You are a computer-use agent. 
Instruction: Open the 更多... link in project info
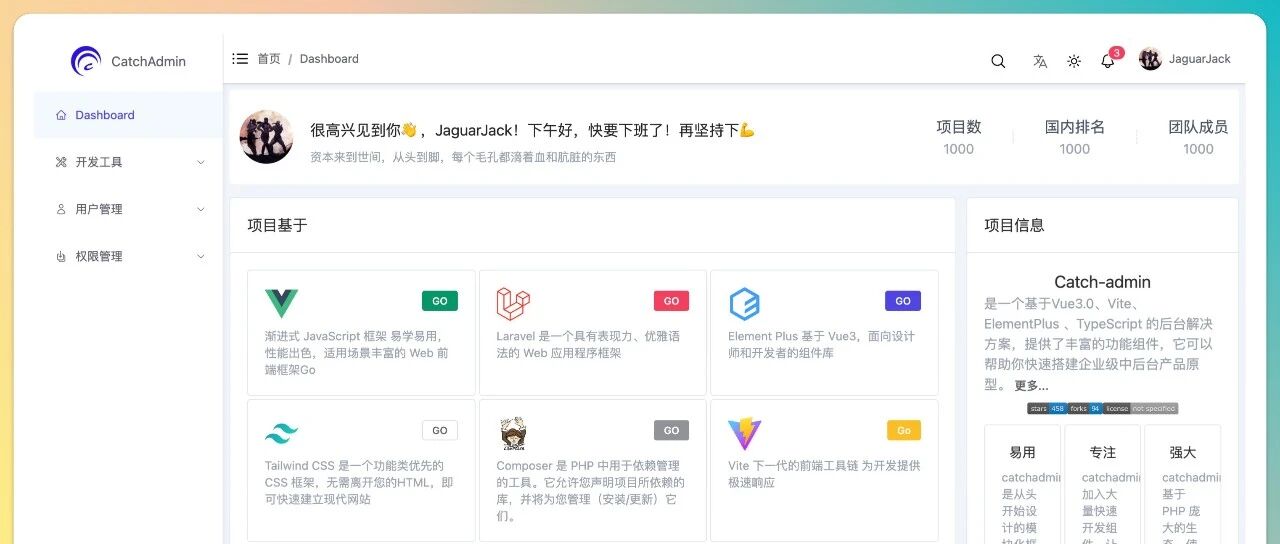[1031, 385]
